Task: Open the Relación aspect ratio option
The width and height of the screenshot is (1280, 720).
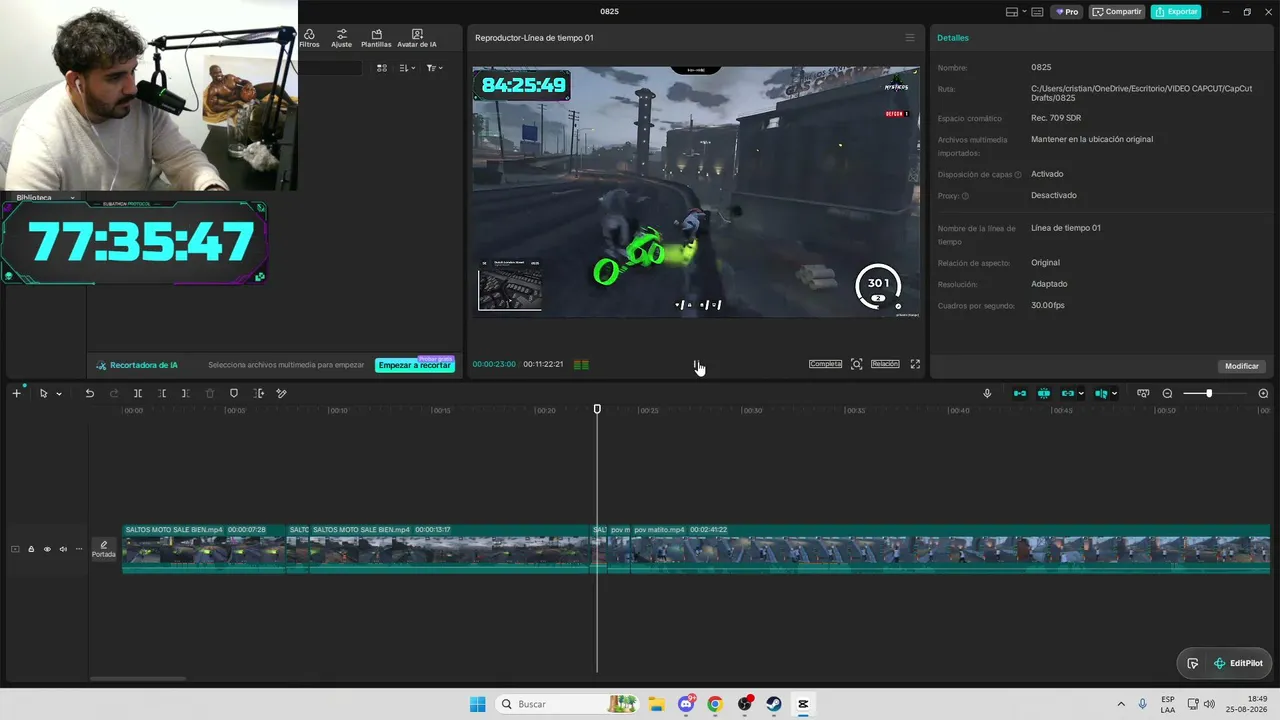Action: 885,364
